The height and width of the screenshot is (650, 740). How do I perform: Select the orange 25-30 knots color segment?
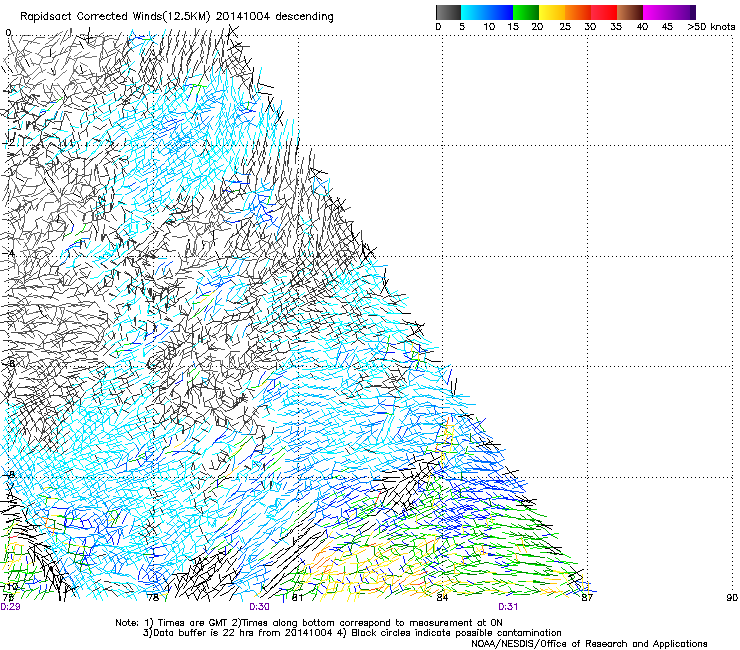click(578, 12)
